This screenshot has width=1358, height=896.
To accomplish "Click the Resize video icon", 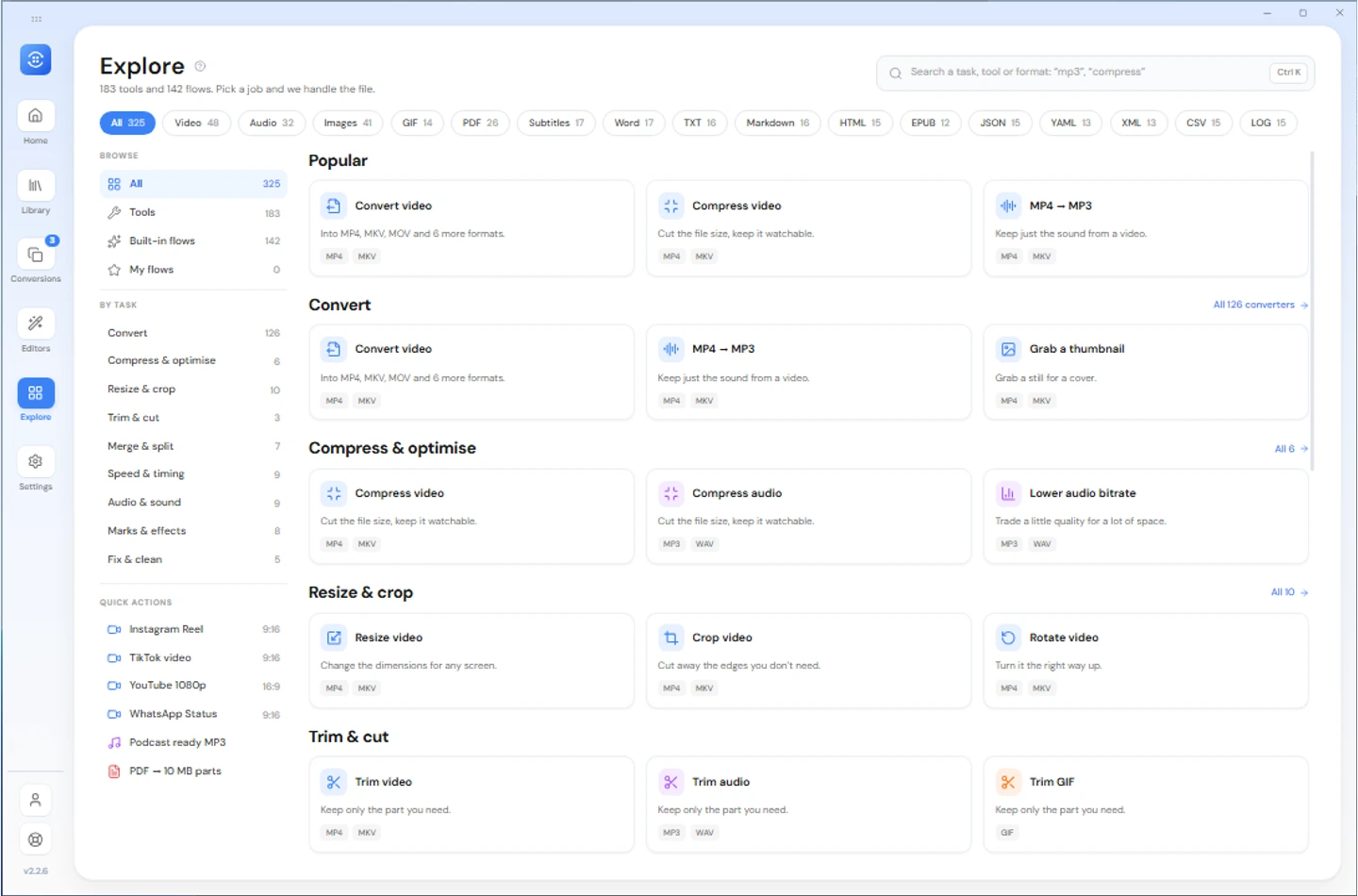I will (x=333, y=638).
